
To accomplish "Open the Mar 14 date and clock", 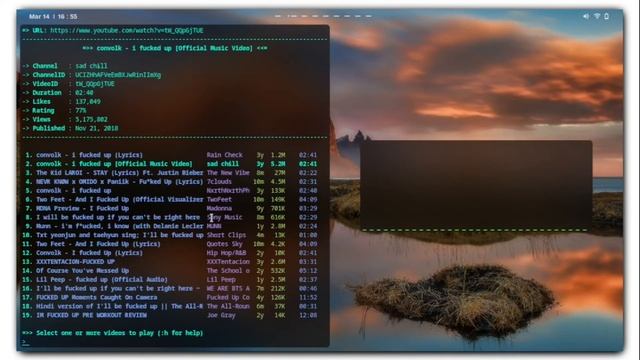I will point(53,17).
